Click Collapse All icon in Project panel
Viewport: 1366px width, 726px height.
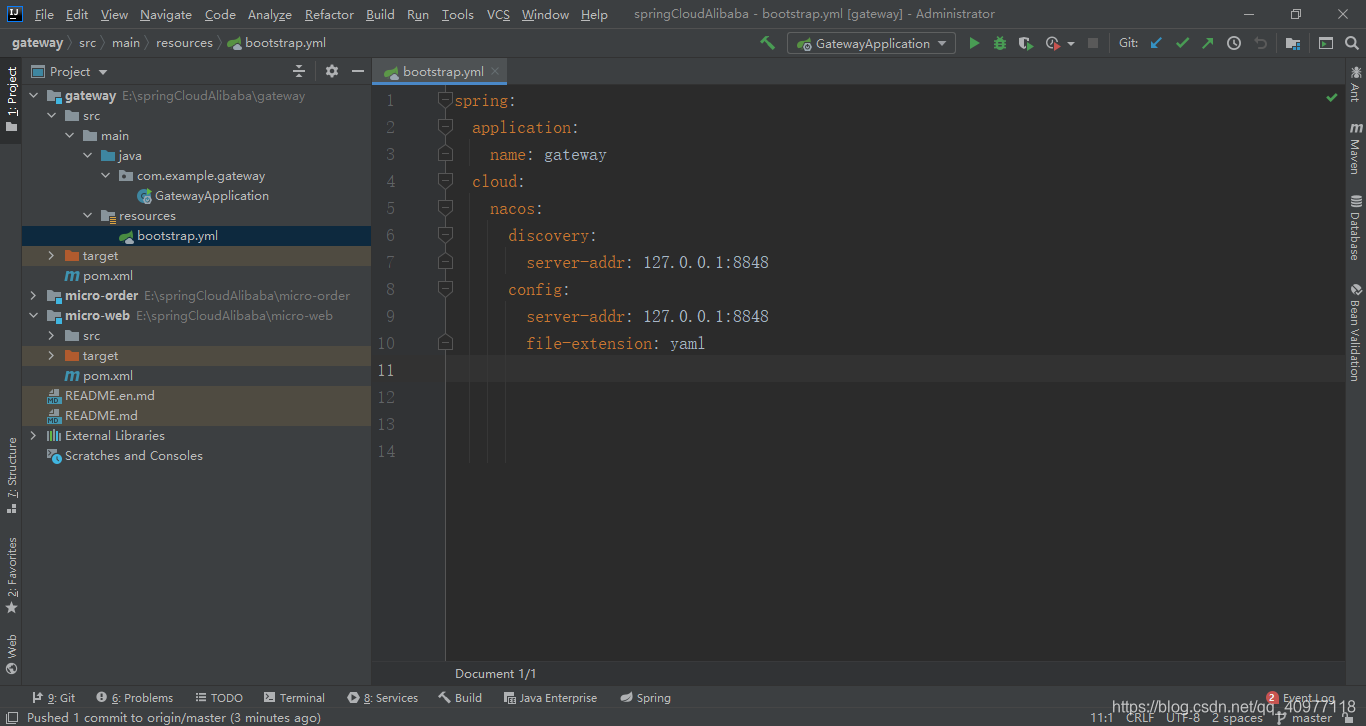(x=299, y=71)
